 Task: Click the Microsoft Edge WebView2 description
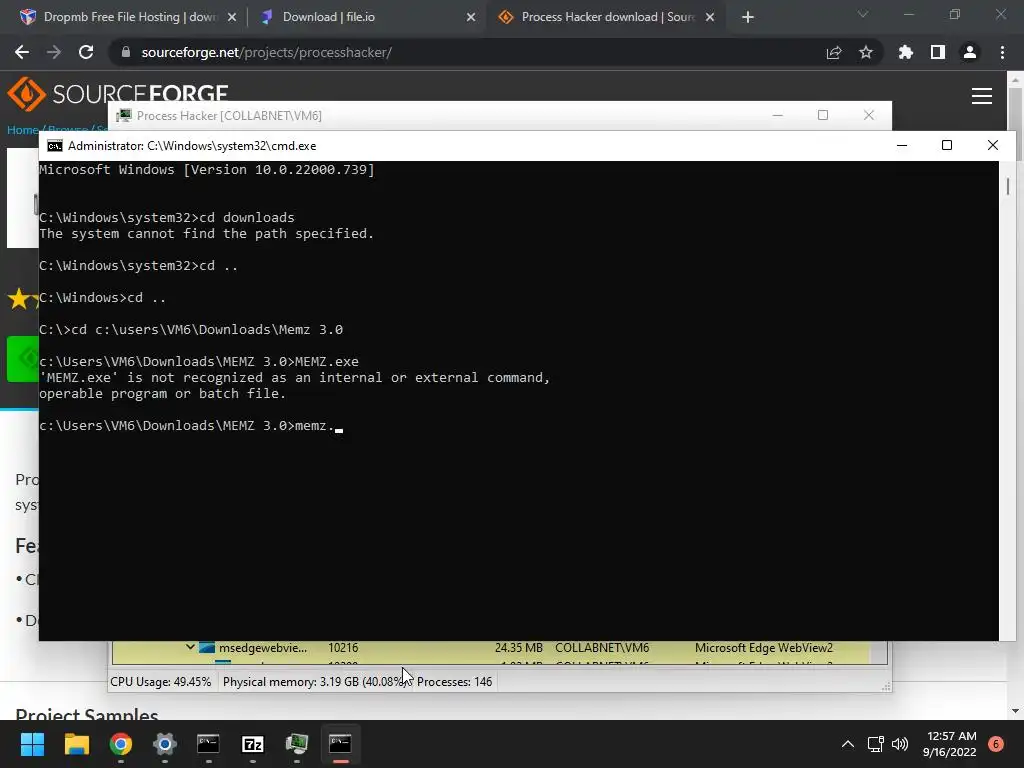click(764, 648)
